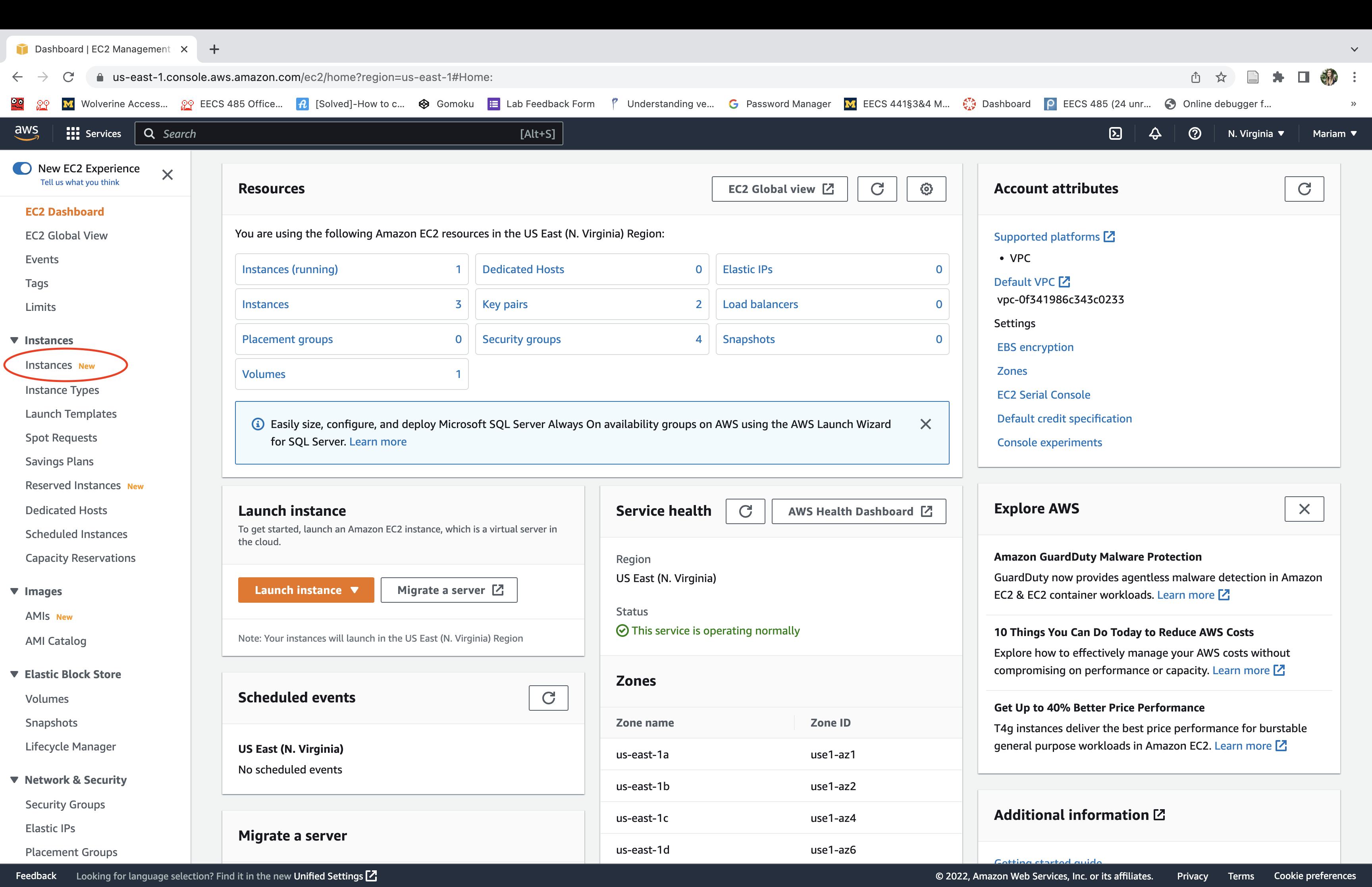1372x887 pixels.
Task: Click the Launch instance button
Action: coord(298,590)
